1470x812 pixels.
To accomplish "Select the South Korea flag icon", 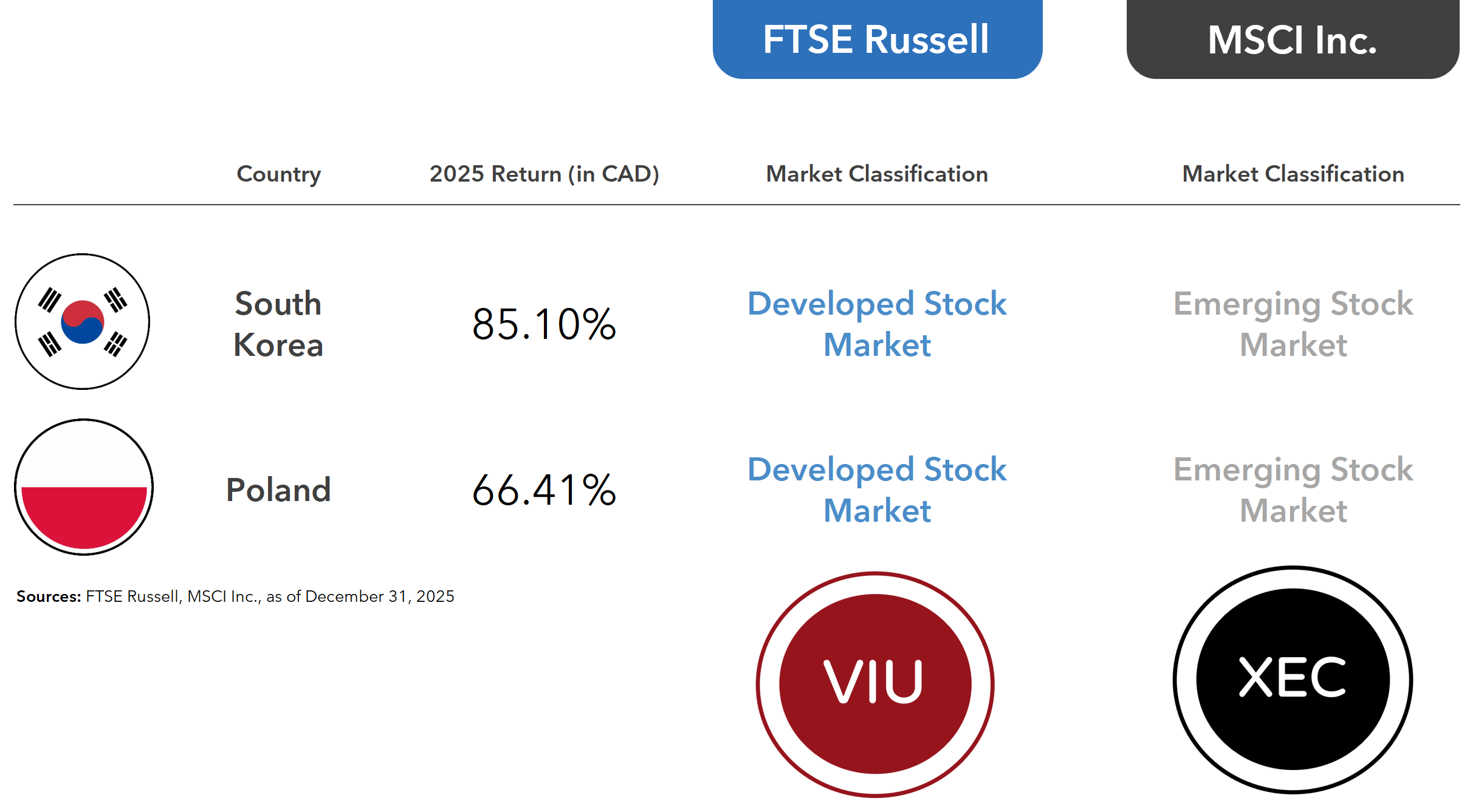I will (83, 321).
